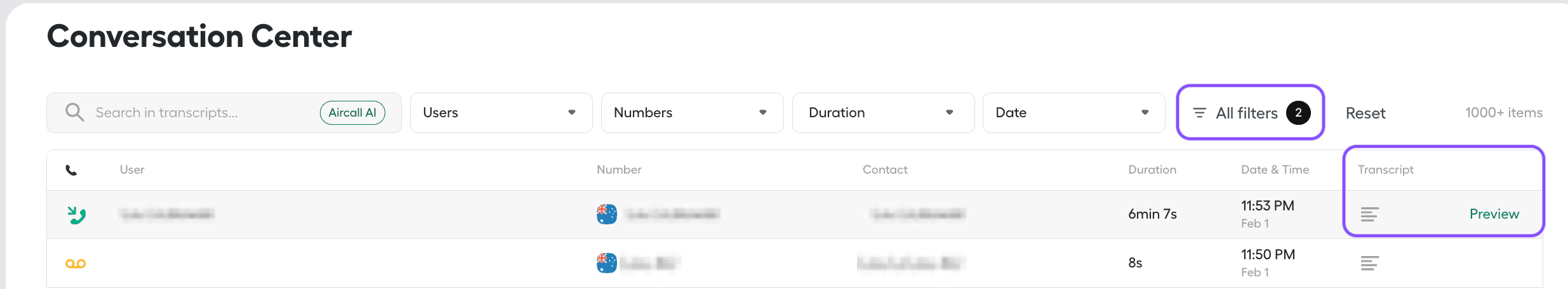Open transcript icon for 11:50 PM voicemail
The height and width of the screenshot is (289, 1568).
click(1369, 262)
